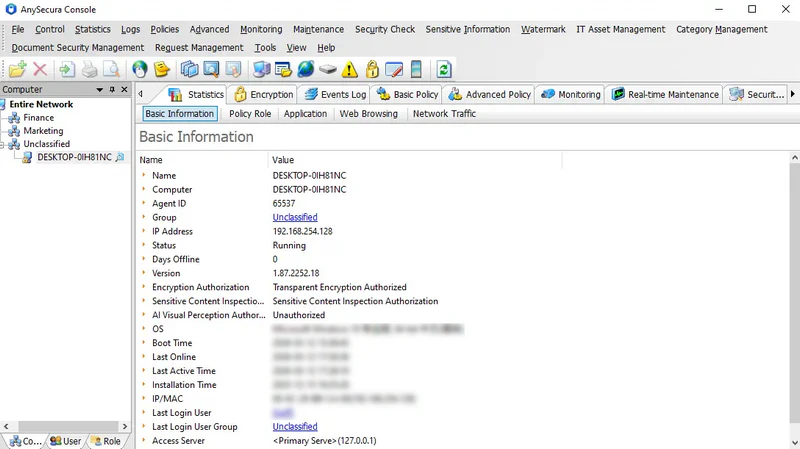The image size is (800, 449).
Task: Pin the Computer panel with pushpin icon
Action: tap(112, 89)
